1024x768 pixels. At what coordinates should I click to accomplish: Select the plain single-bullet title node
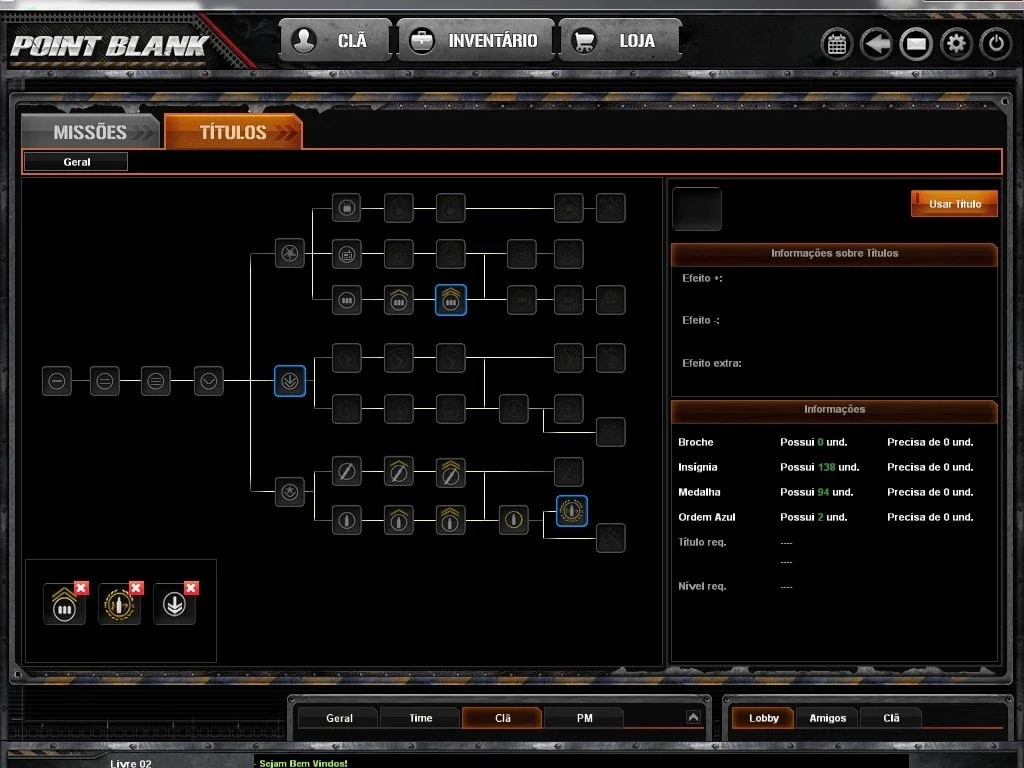[347, 520]
